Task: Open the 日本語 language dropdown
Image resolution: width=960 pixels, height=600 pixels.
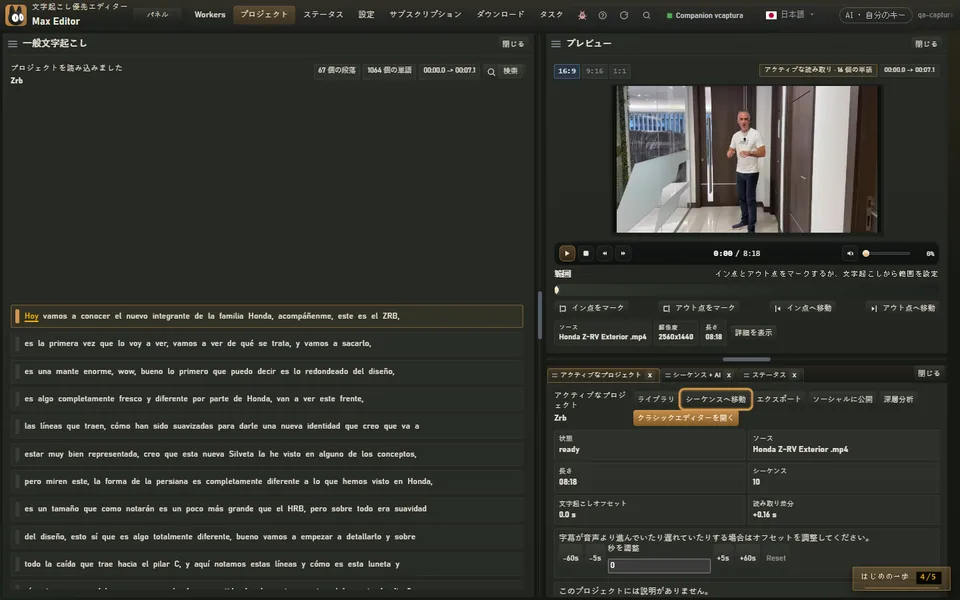Action: coord(790,15)
